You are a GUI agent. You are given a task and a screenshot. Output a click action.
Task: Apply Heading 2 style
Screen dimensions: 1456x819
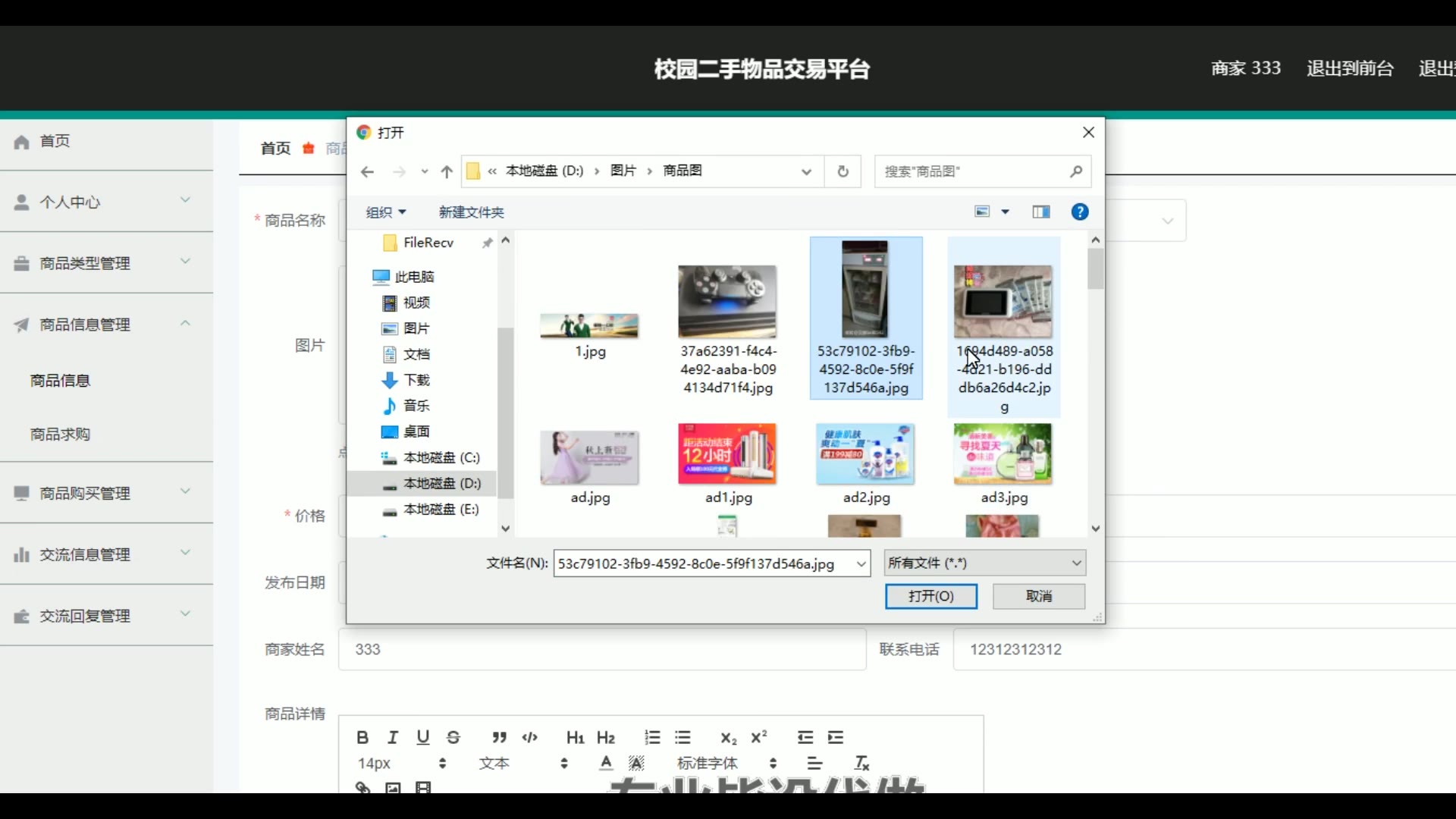[606, 737]
